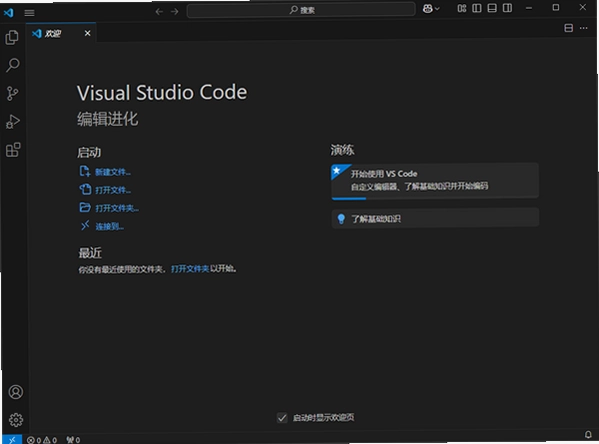This screenshot has width=599, height=444.
Task: Toggle bottom panel visibility
Action: click(x=492, y=8)
